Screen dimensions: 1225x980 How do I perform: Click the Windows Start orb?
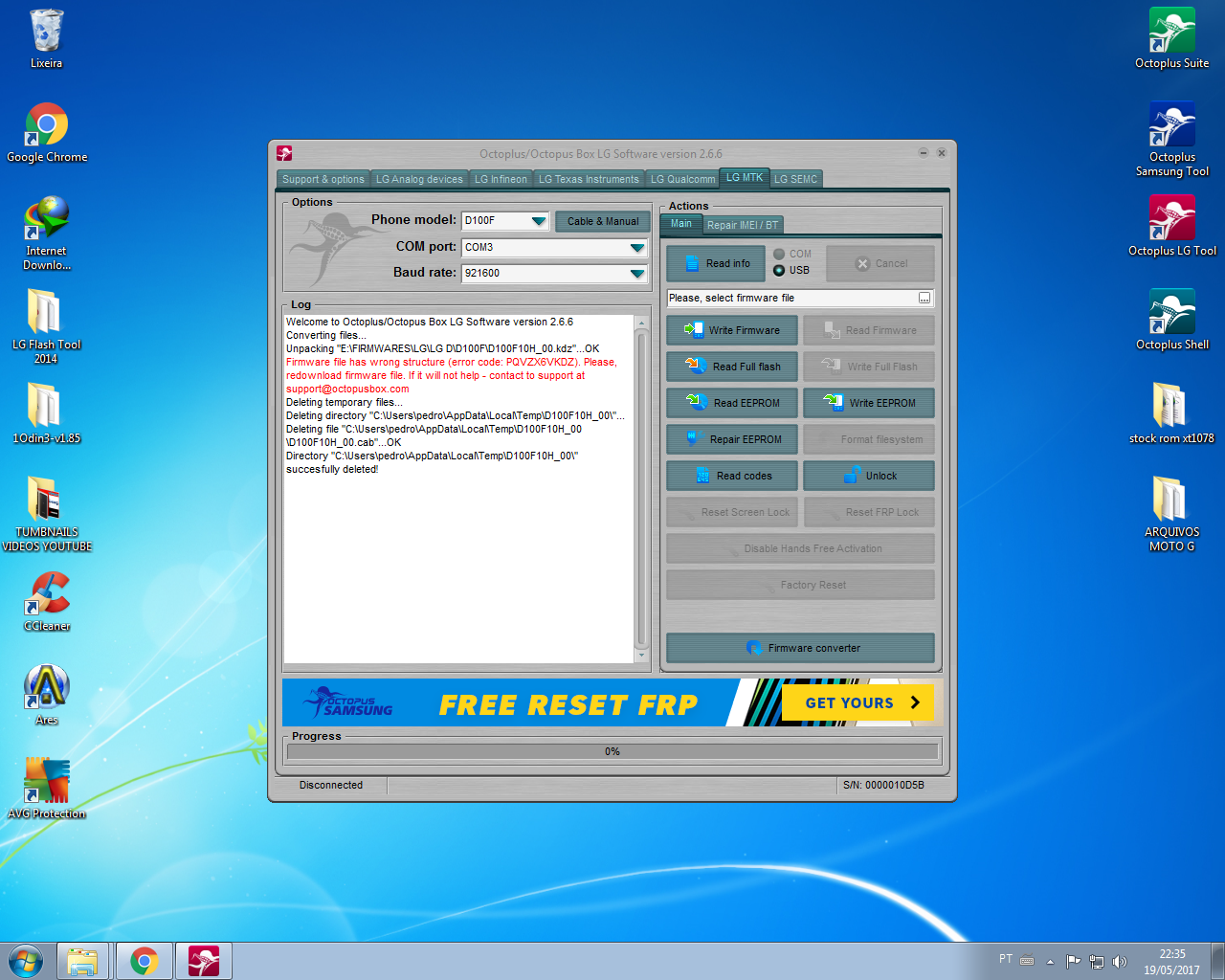(x=26, y=961)
